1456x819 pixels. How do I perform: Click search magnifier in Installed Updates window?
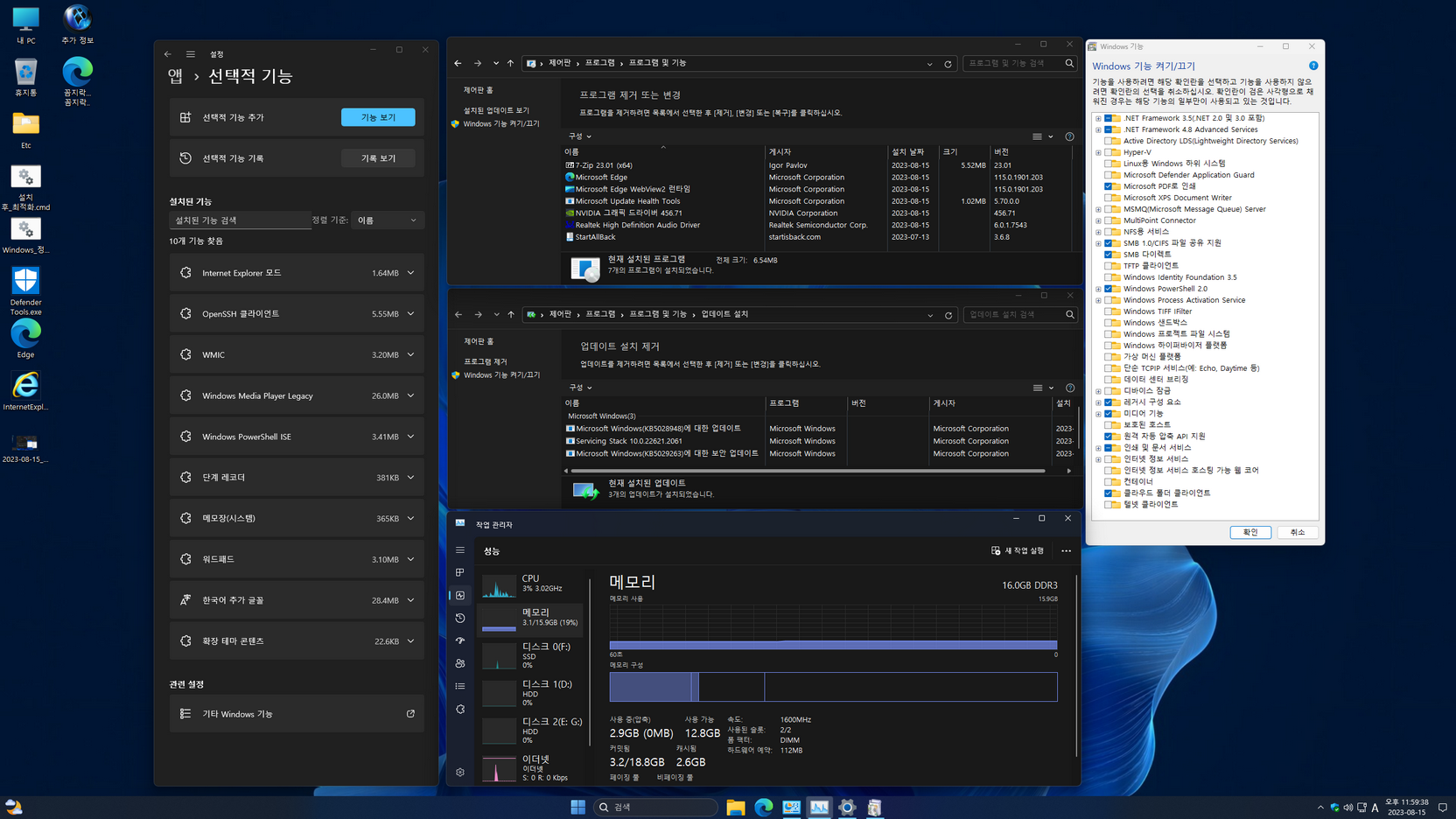pyautogui.click(x=1069, y=314)
